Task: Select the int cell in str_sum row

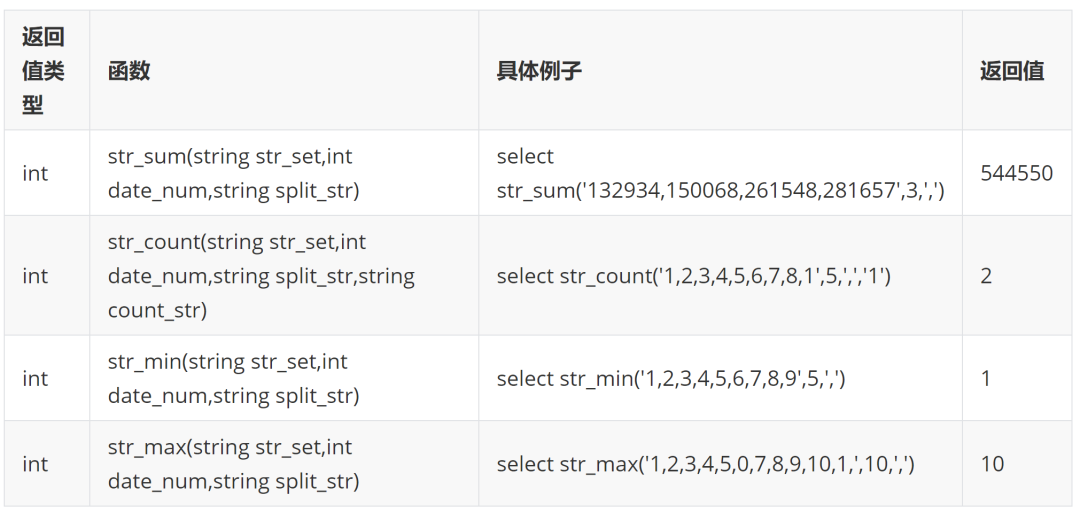Action: pos(35,173)
